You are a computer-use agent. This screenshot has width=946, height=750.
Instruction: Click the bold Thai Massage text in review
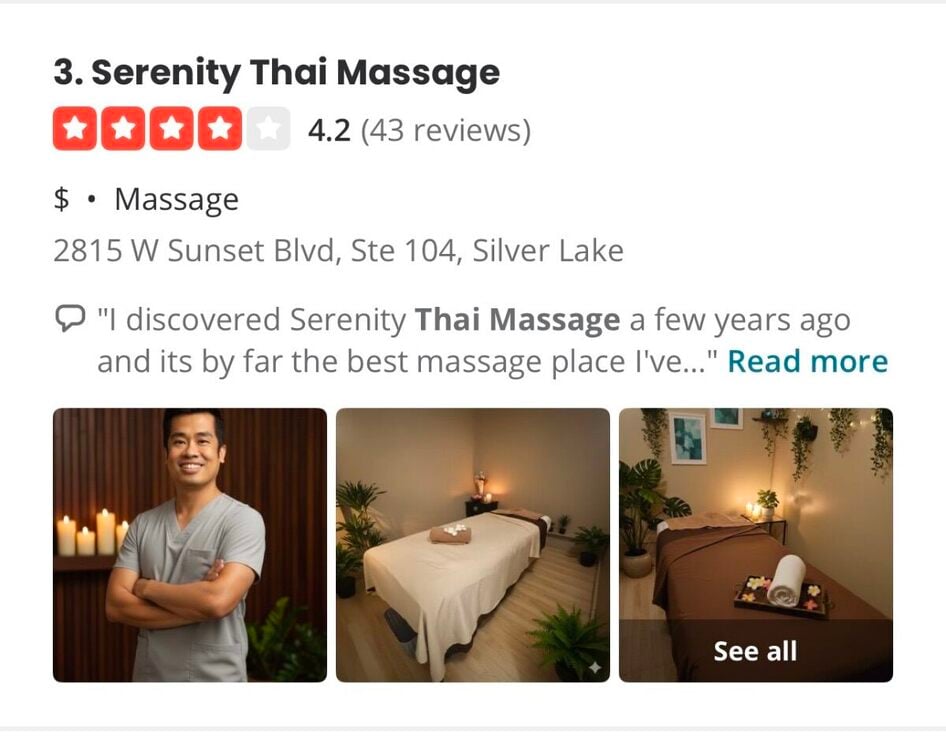point(517,319)
